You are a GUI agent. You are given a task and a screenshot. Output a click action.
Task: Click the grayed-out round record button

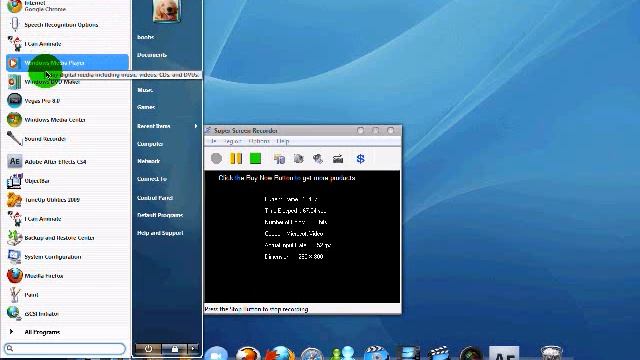216,158
